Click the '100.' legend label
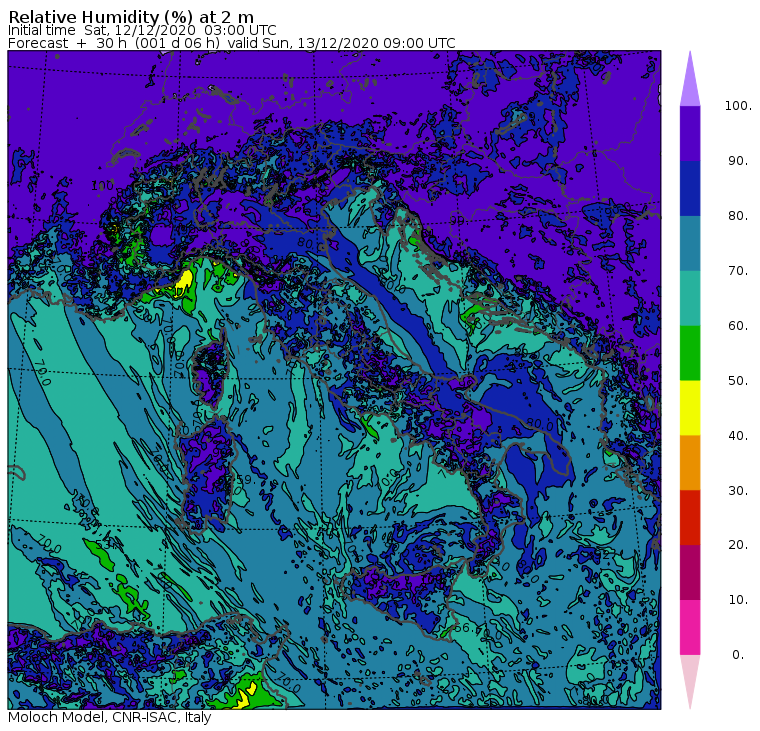Screen dimensions: 760x731 [x=738, y=106]
